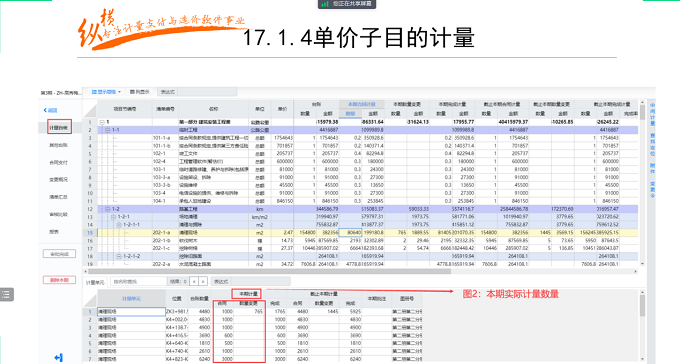Collapse tree node 1-2
Viewport: 680px width, 364px height.
click(108, 209)
